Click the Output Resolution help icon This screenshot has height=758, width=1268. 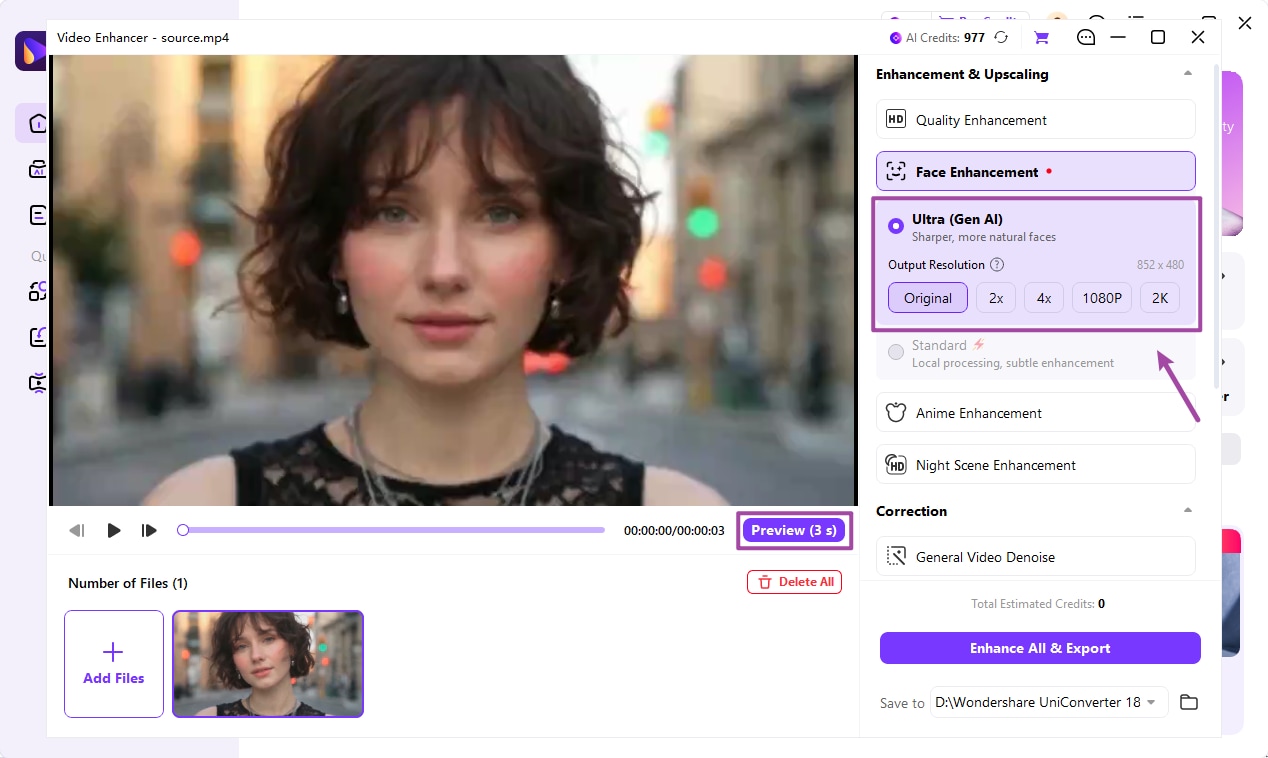coord(996,265)
